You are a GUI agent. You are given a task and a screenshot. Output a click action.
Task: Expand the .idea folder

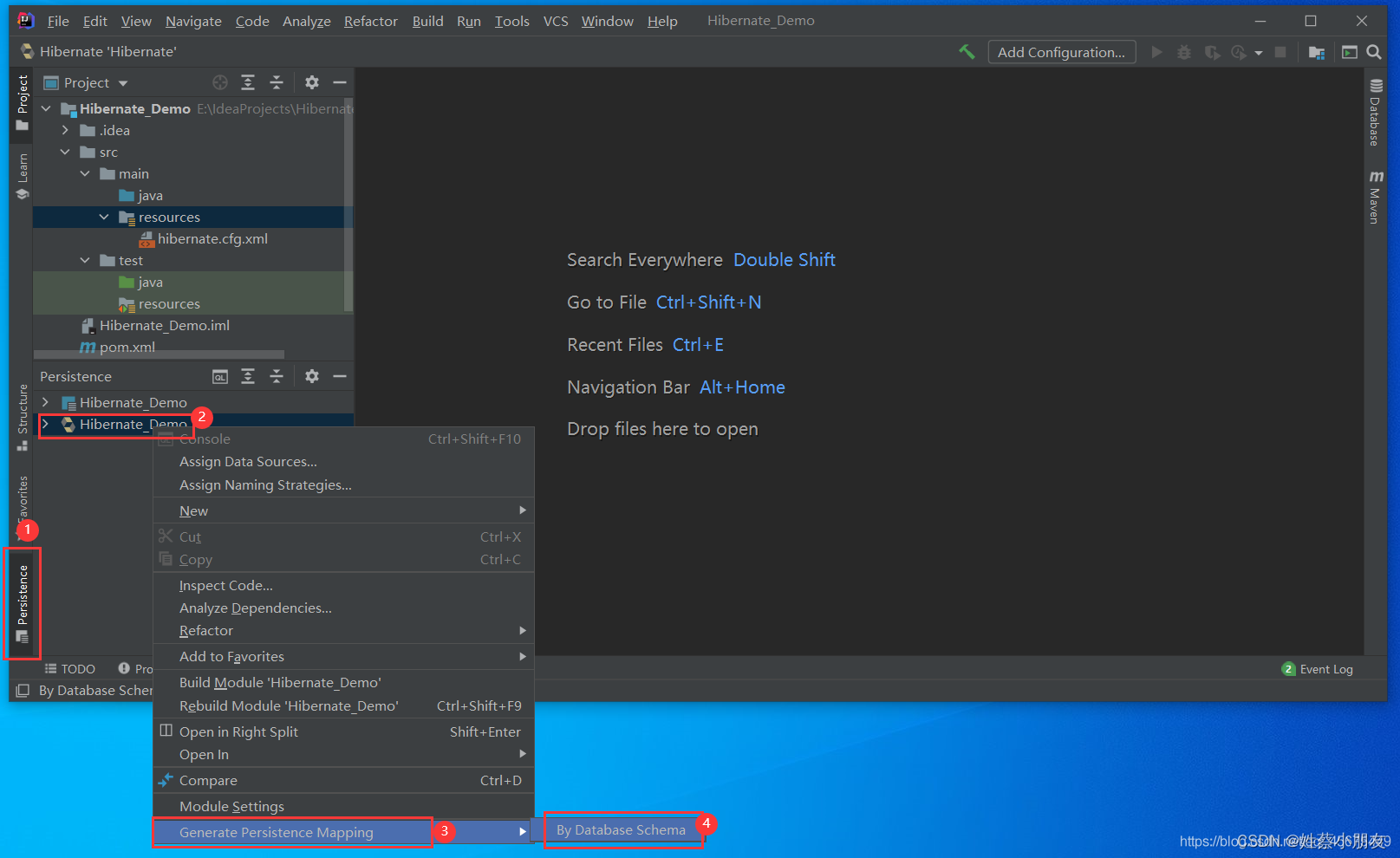tap(65, 130)
